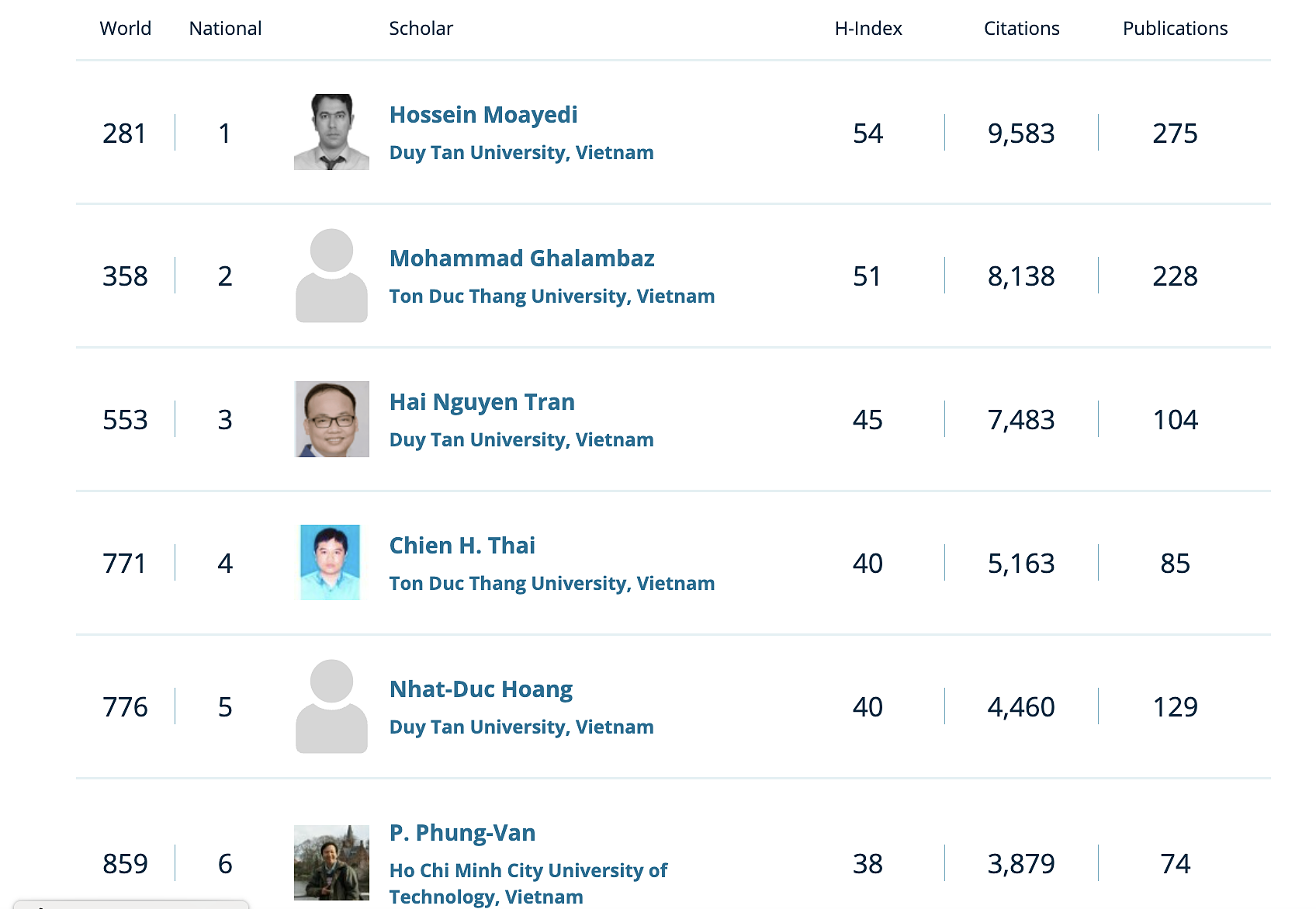Viewport: 1316px width, 909px height.
Task: Click the H-Index column header
Action: [x=868, y=29]
